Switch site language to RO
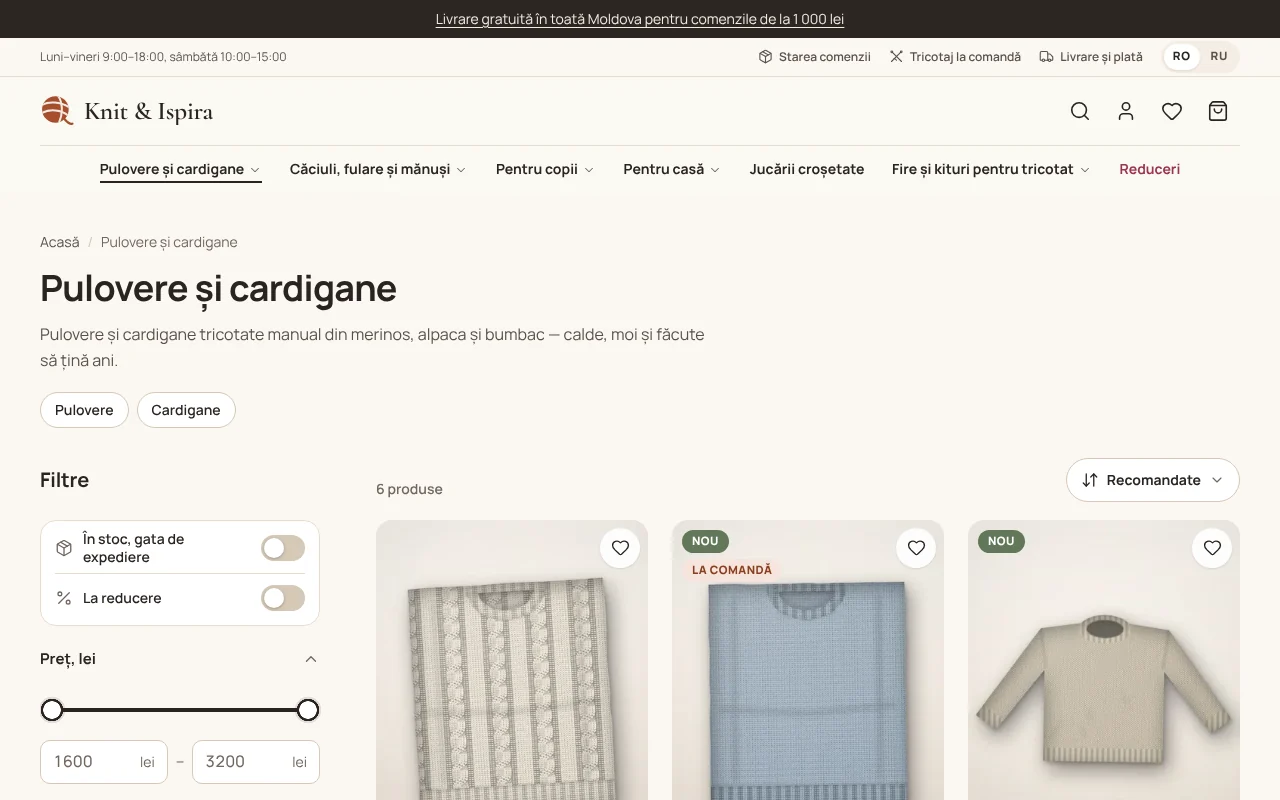The width and height of the screenshot is (1280, 800). [x=1181, y=57]
